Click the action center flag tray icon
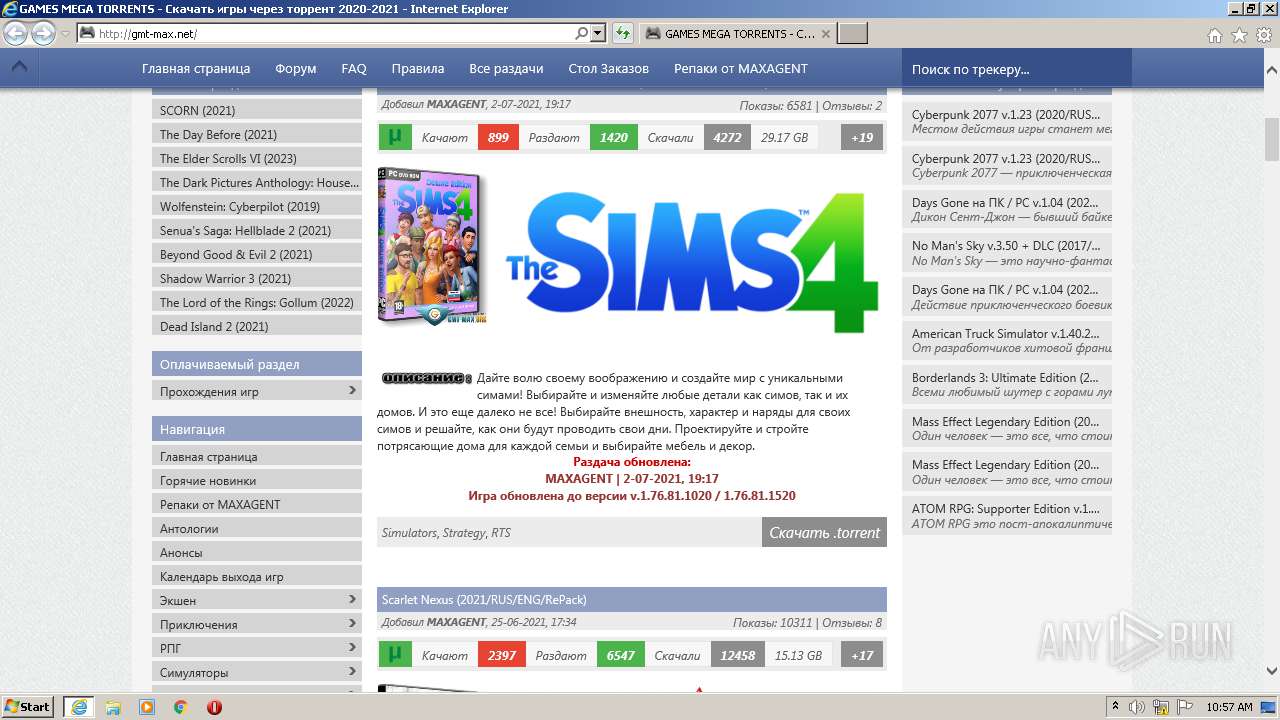Image resolution: width=1280 pixels, height=720 pixels. click(1182, 707)
